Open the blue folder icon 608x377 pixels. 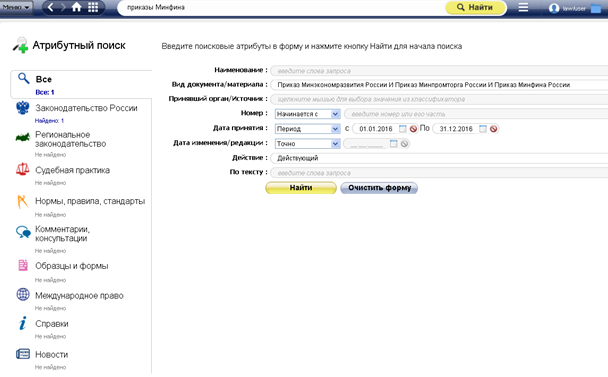click(596, 8)
